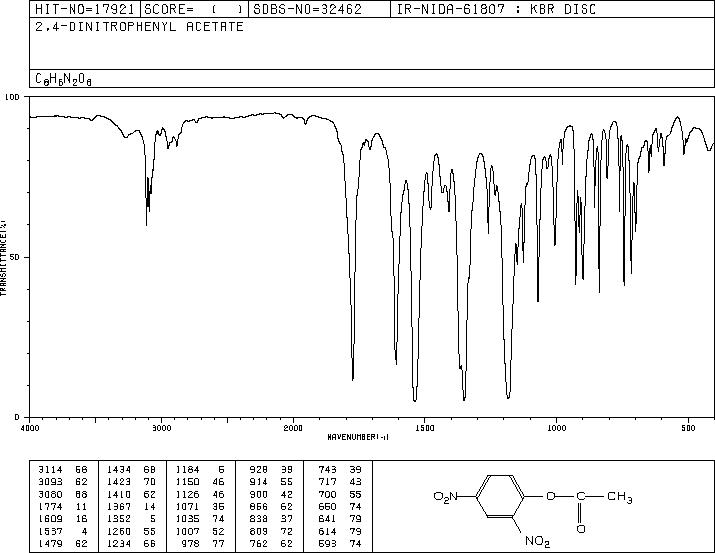This screenshot has height=553, width=715.
Task: Click the 4000 x-axis tick label
Action: click(x=30, y=428)
